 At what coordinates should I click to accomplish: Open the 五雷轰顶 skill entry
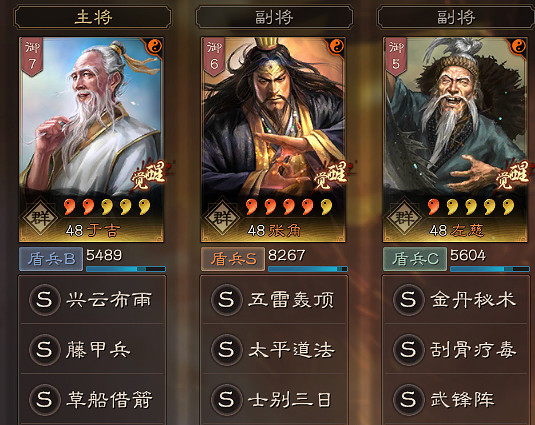[274, 299]
